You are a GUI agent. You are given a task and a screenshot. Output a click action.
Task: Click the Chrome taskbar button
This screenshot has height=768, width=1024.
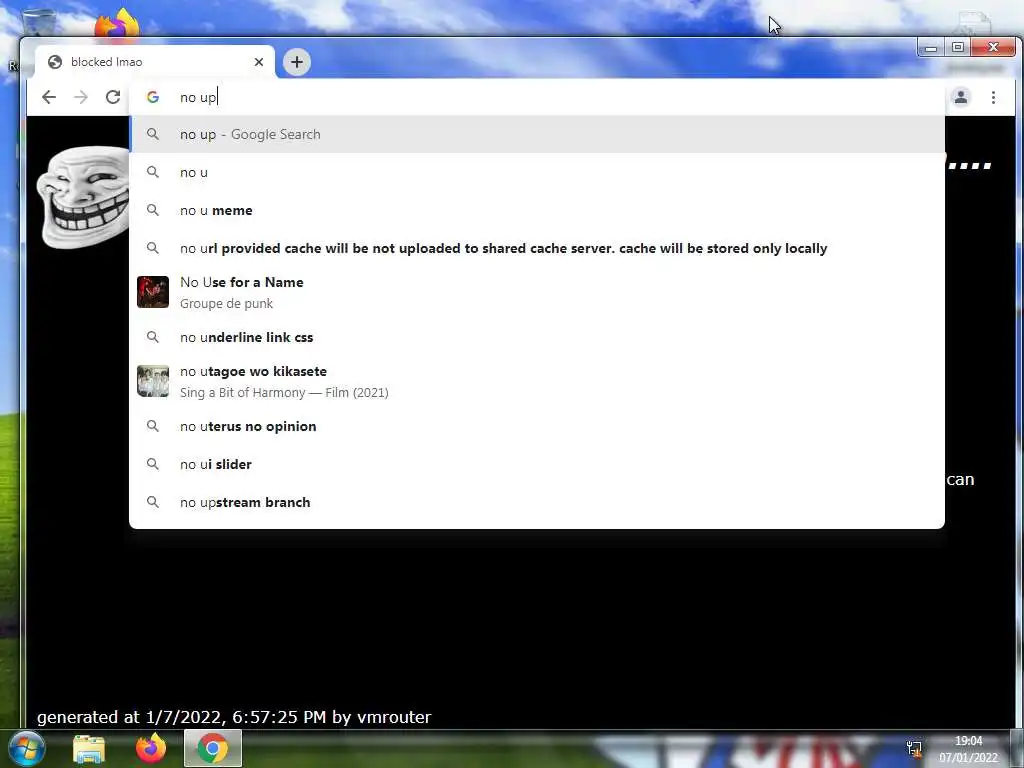point(213,748)
